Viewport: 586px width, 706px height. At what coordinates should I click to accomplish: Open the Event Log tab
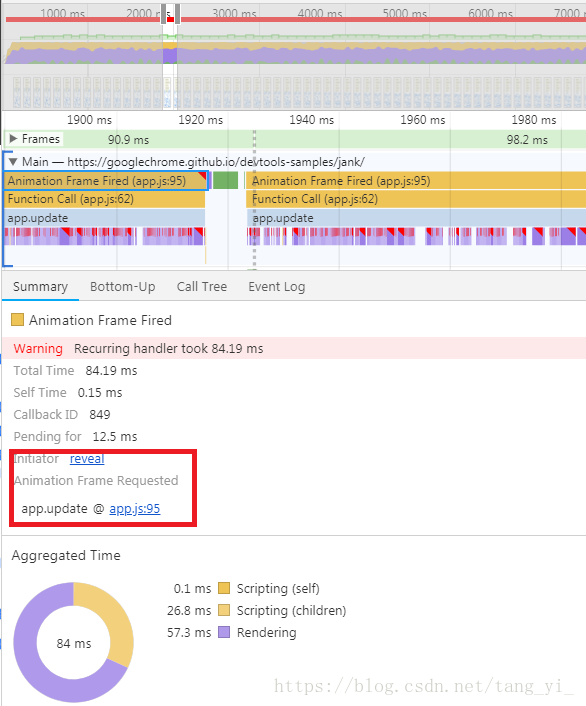(x=277, y=287)
